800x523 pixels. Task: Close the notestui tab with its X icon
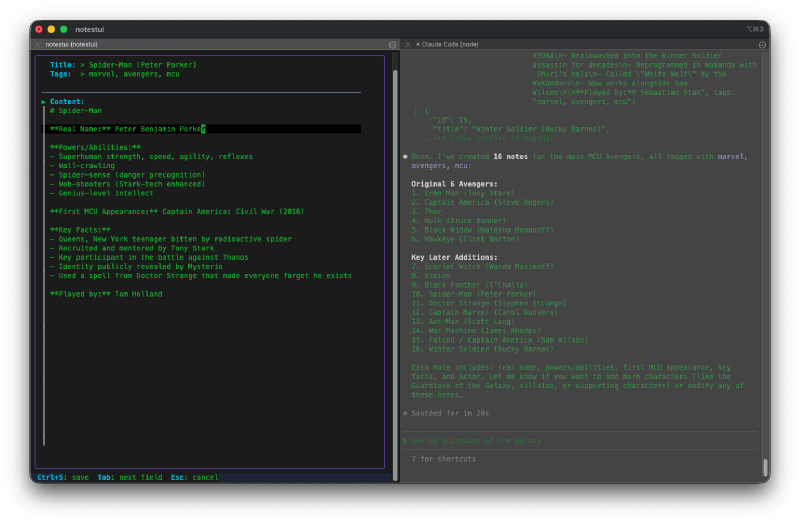38,44
